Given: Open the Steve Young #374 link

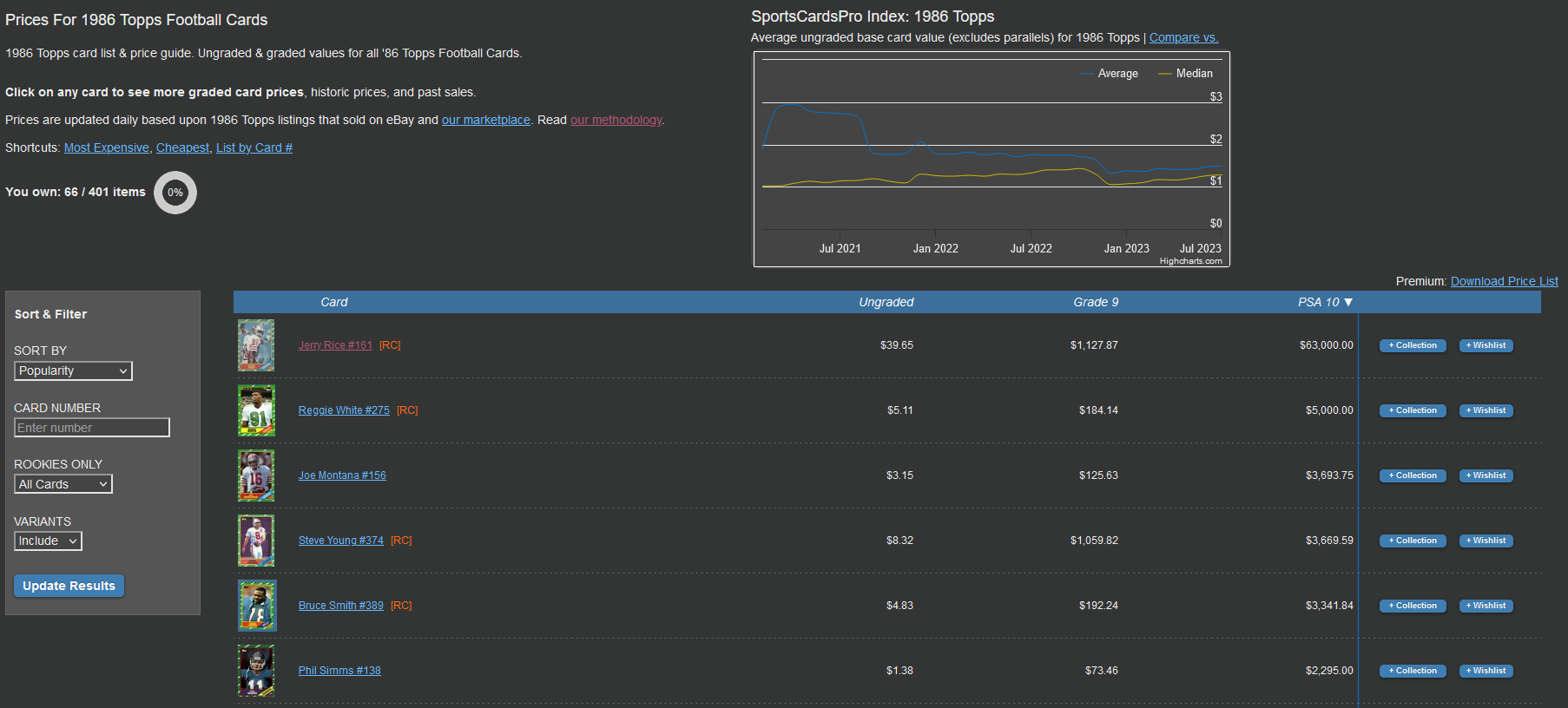Looking at the screenshot, I should (x=341, y=541).
